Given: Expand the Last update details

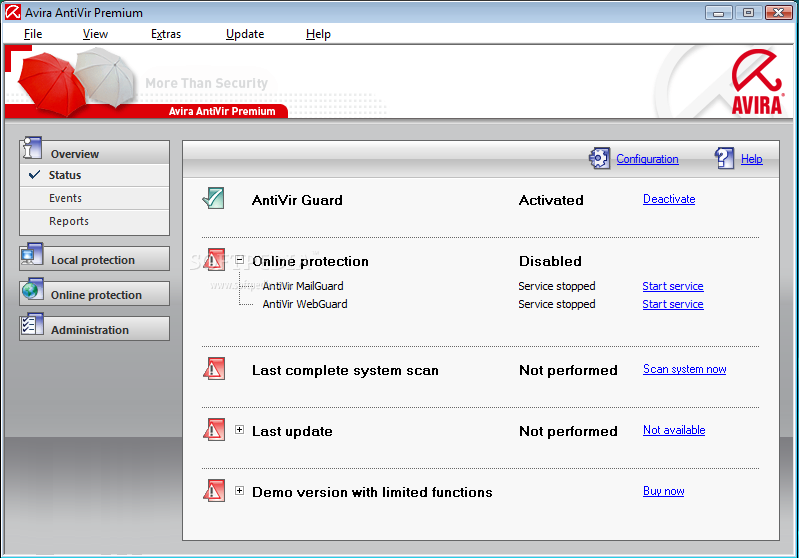Looking at the screenshot, I should coord(239,430).
